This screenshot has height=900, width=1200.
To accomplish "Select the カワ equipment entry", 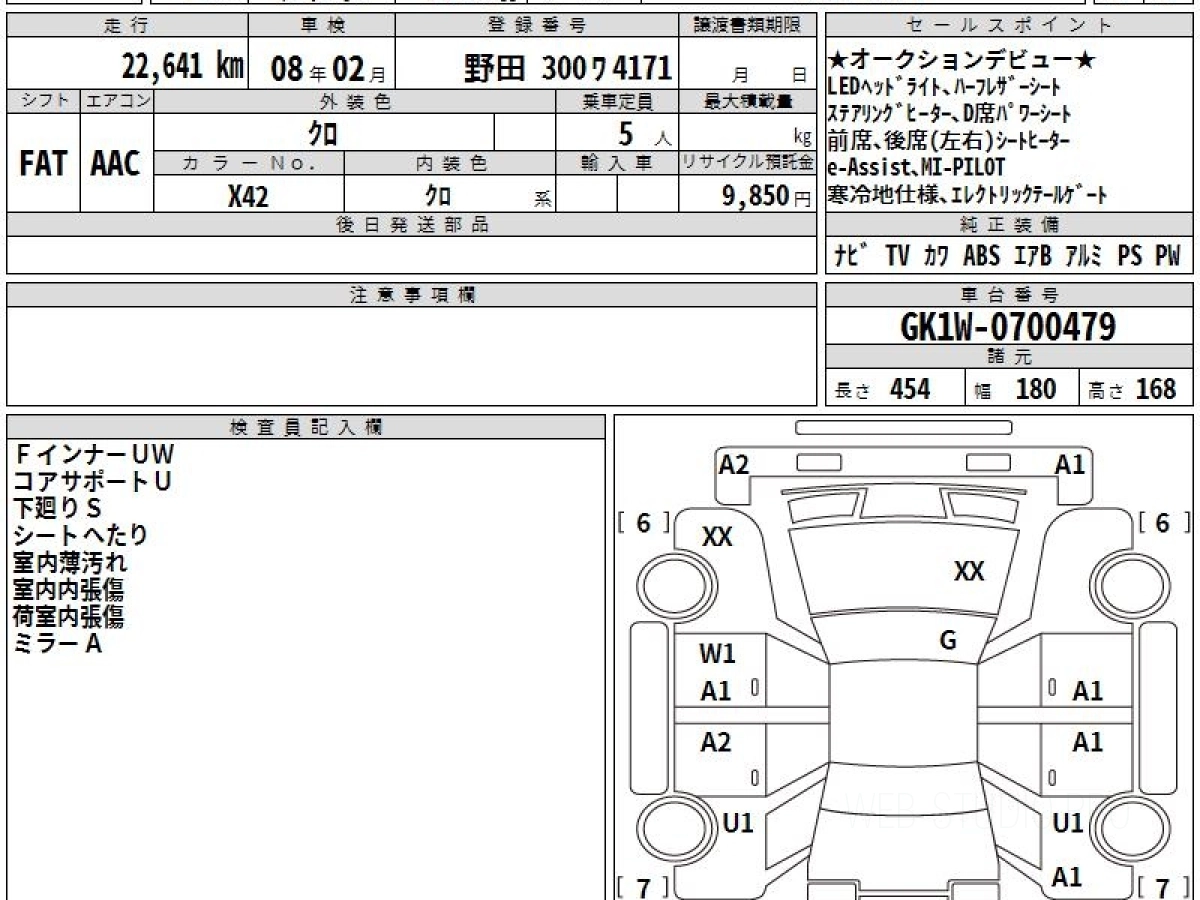I will tap(937, 256).
